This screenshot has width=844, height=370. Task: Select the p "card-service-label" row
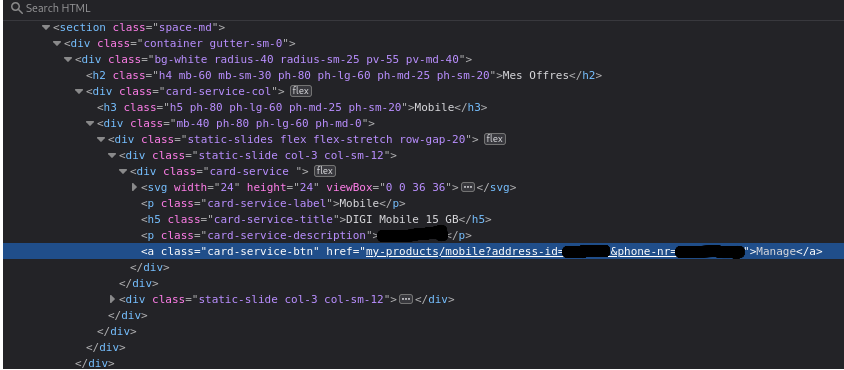[424, 204]
